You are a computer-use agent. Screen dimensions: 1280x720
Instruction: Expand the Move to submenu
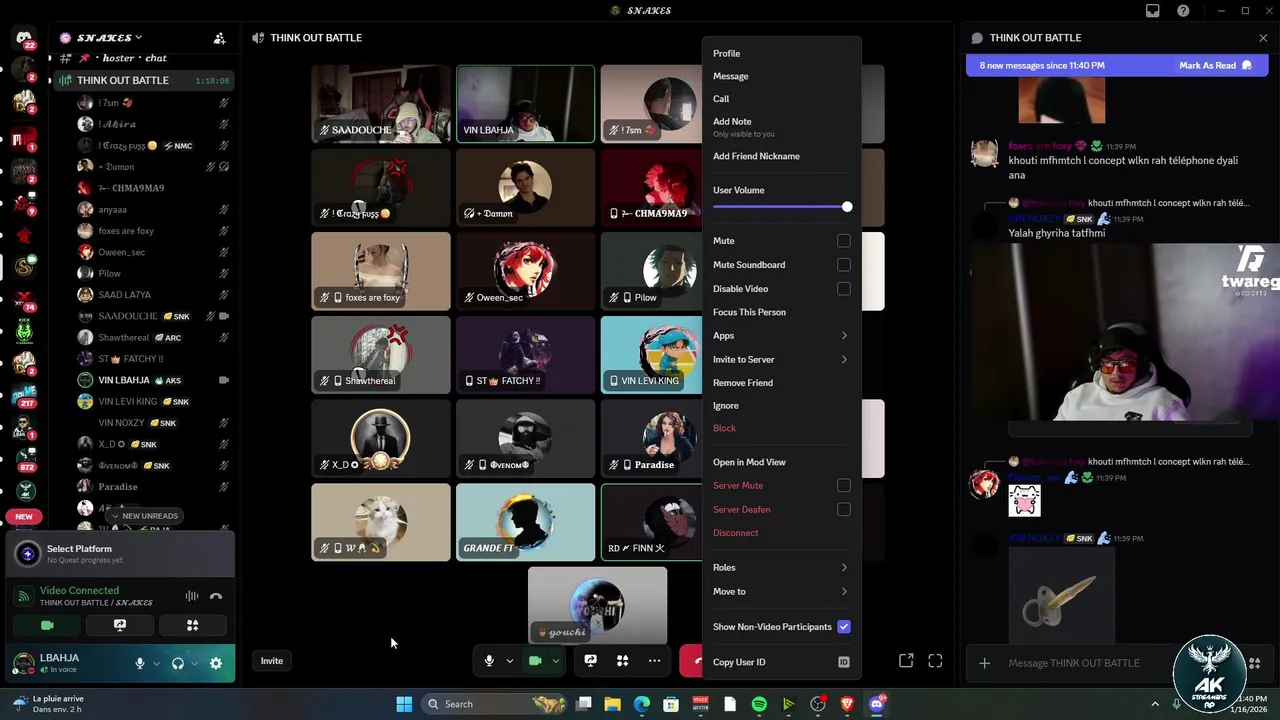[x=781, y=592]
